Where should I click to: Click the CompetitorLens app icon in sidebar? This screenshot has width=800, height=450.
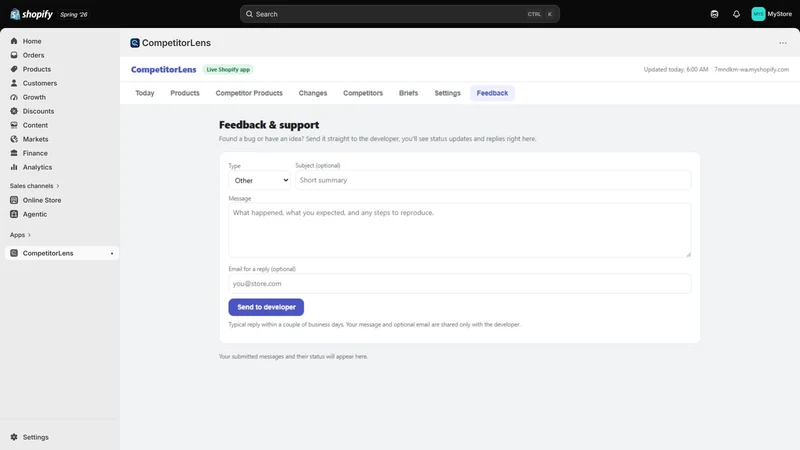click(x=14, y=253)
